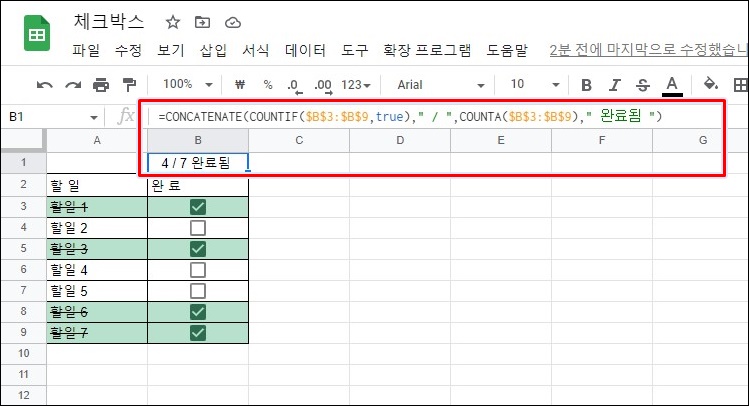
Task: Open the 보기 menu
Action: pyautogui.click(x=171, y=50)
